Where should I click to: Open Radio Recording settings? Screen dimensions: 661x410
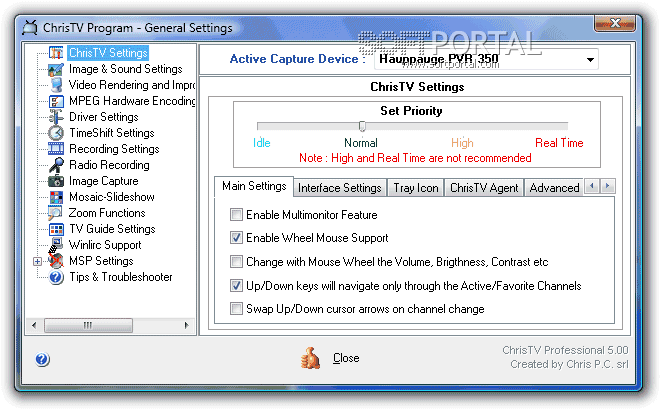[109, 165]
